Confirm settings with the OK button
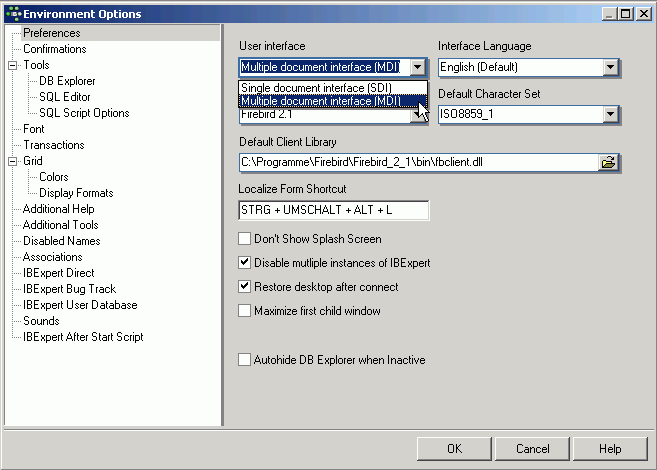The height and width of the screenshot is (470, 657). 454,449
